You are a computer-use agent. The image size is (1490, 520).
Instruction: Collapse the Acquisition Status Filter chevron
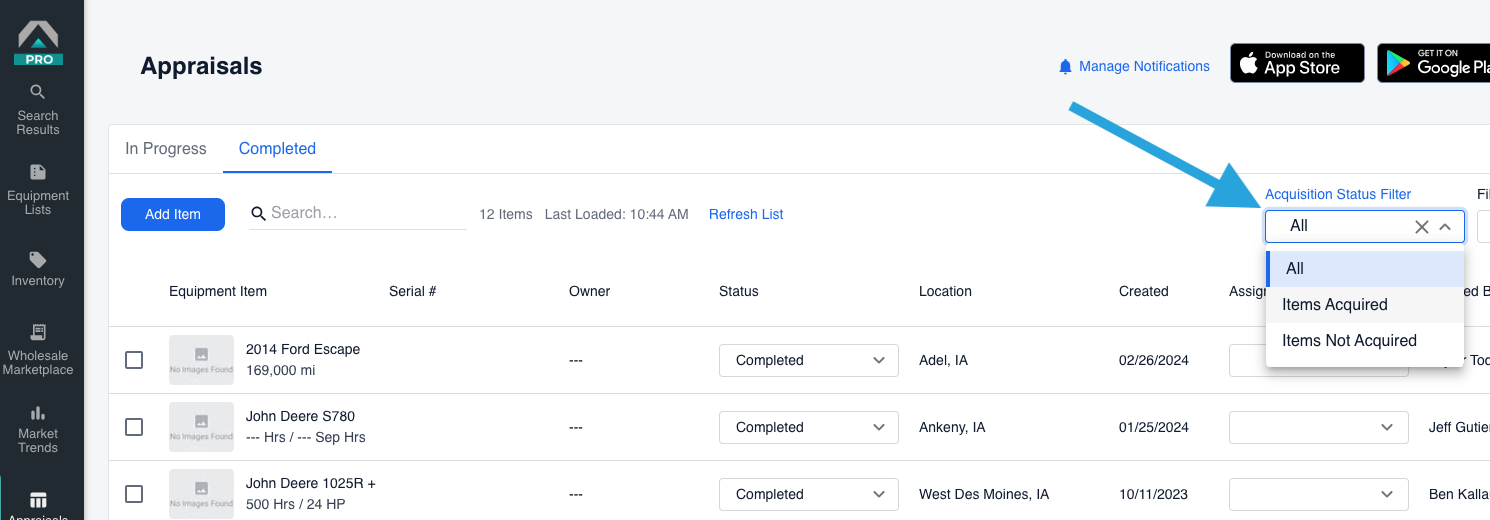pyautogui.click(x=1445, y=227)
